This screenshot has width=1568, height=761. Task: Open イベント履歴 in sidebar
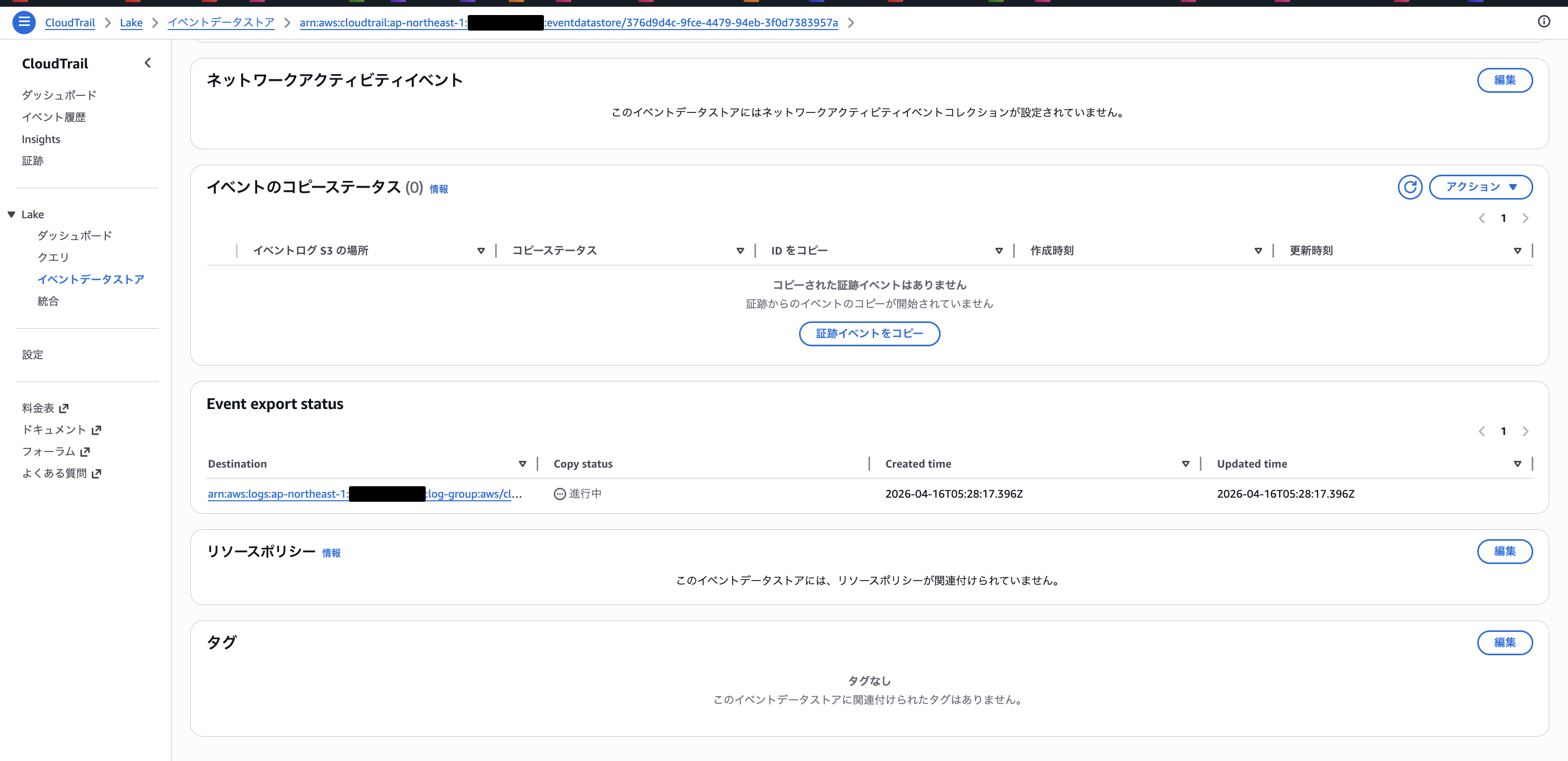[x=53, y=117]
